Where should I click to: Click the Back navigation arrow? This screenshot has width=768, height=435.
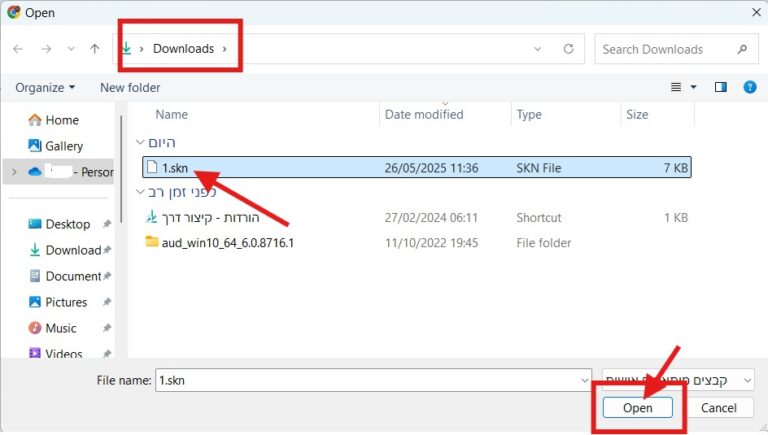(19, 49)
